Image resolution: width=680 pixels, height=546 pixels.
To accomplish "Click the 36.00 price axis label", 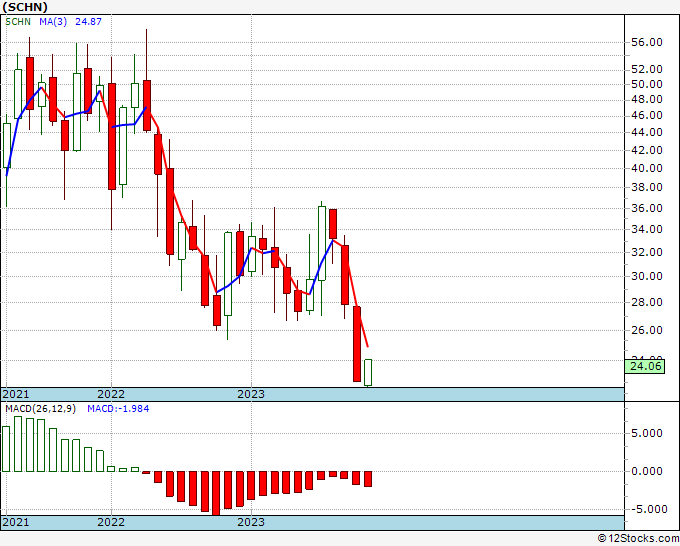I will point(647,208).
